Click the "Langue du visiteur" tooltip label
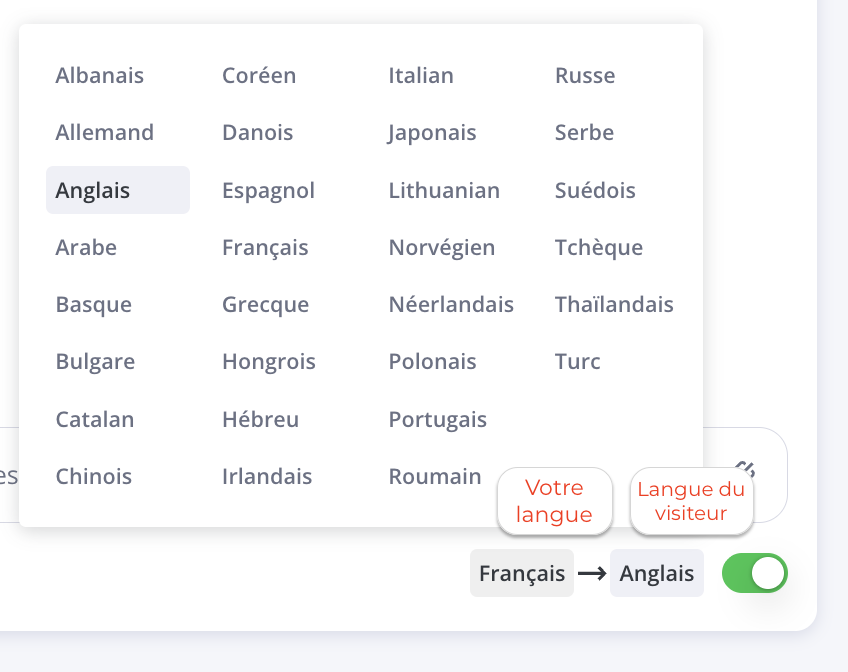 691,501
